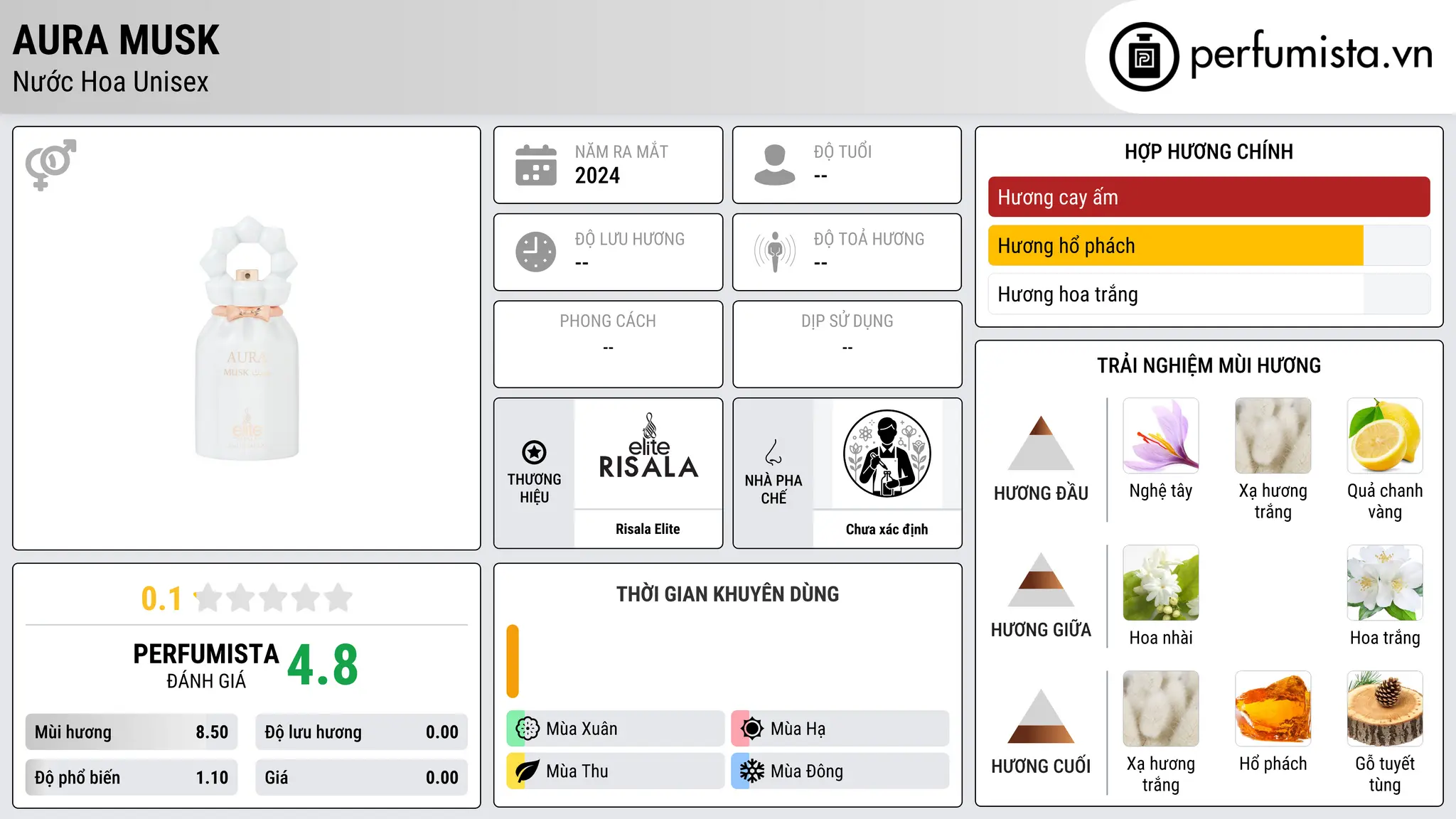1456x819 pixels.
Task: Open the Hoa nhài jasmine image
Action: (1161, 583)
